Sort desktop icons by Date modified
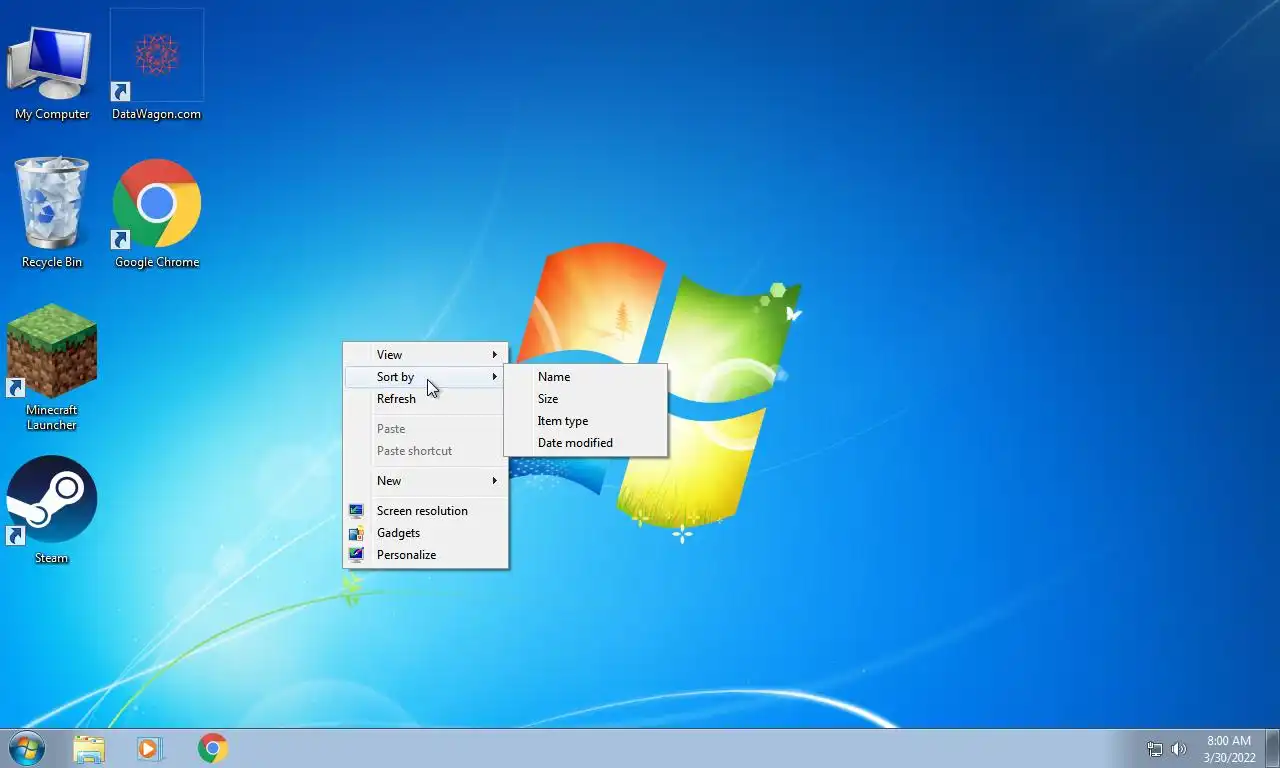Screen dimensions: 1280x768 coord(585,443)
